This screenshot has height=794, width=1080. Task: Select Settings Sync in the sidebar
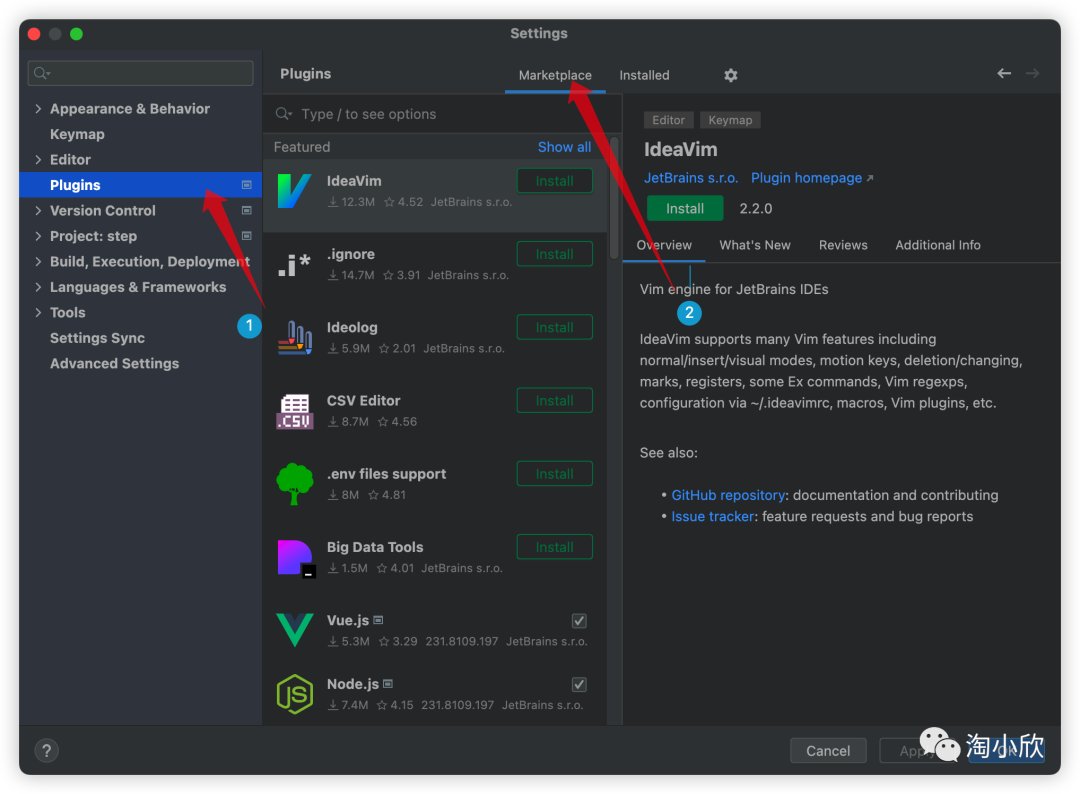pos(97,338)
